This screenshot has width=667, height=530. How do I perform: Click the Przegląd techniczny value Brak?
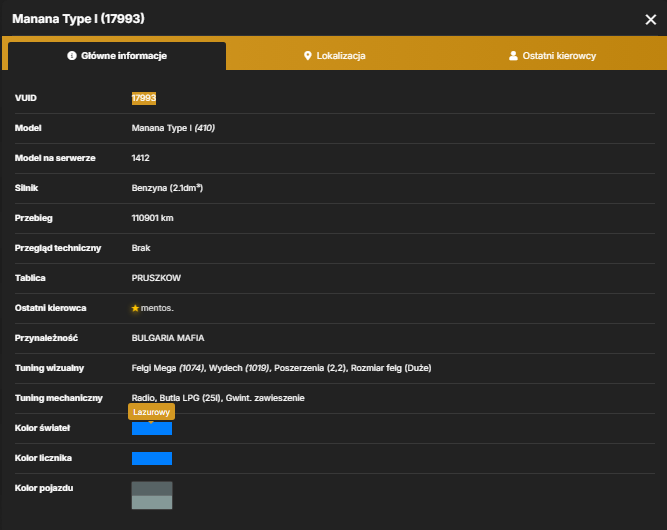pos(141,248)
